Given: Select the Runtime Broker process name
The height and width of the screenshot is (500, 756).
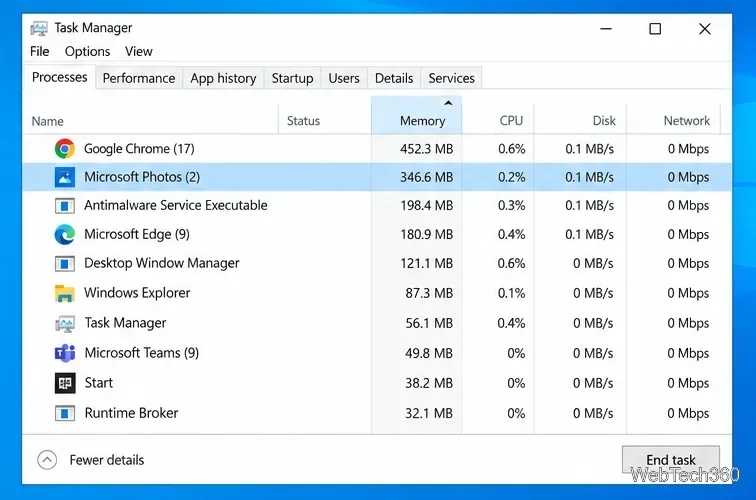Looking at the screenshot, I should coord(132,413).
